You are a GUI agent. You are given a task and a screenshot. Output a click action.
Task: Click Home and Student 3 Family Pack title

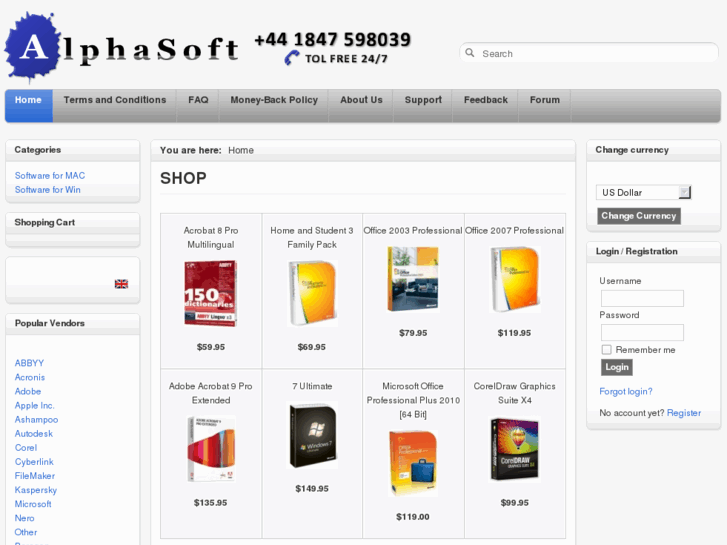tap(312, 237)
